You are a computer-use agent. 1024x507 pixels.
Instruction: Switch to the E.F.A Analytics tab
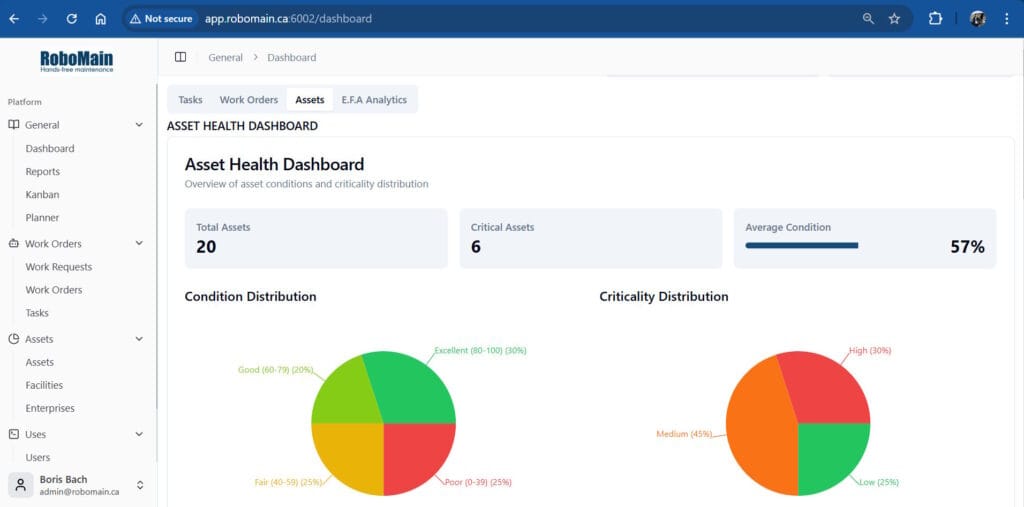[x=374, y=100]
